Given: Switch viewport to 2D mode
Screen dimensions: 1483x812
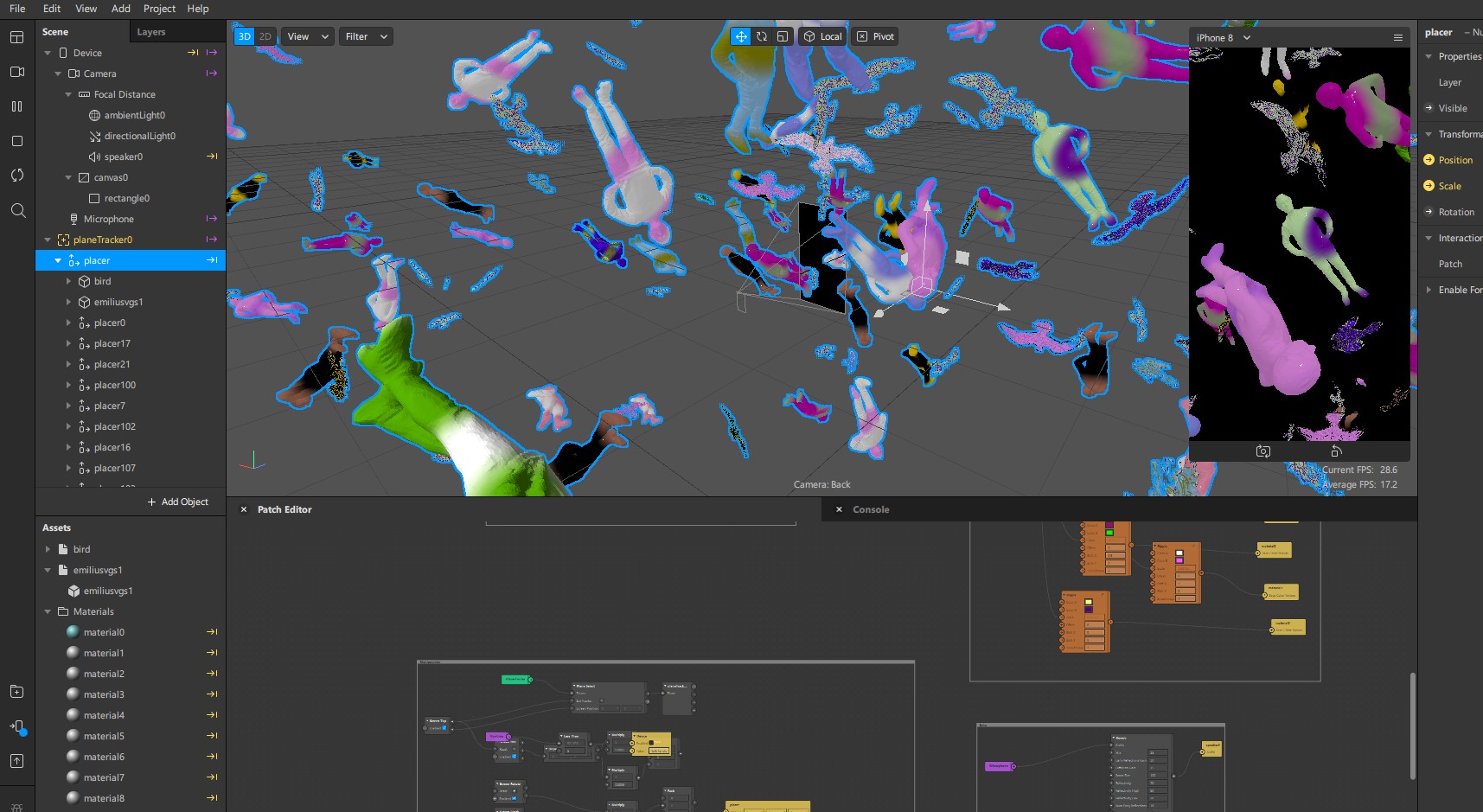Looking at the screenshot, I should pyautogui.click(x=265, y=36).
